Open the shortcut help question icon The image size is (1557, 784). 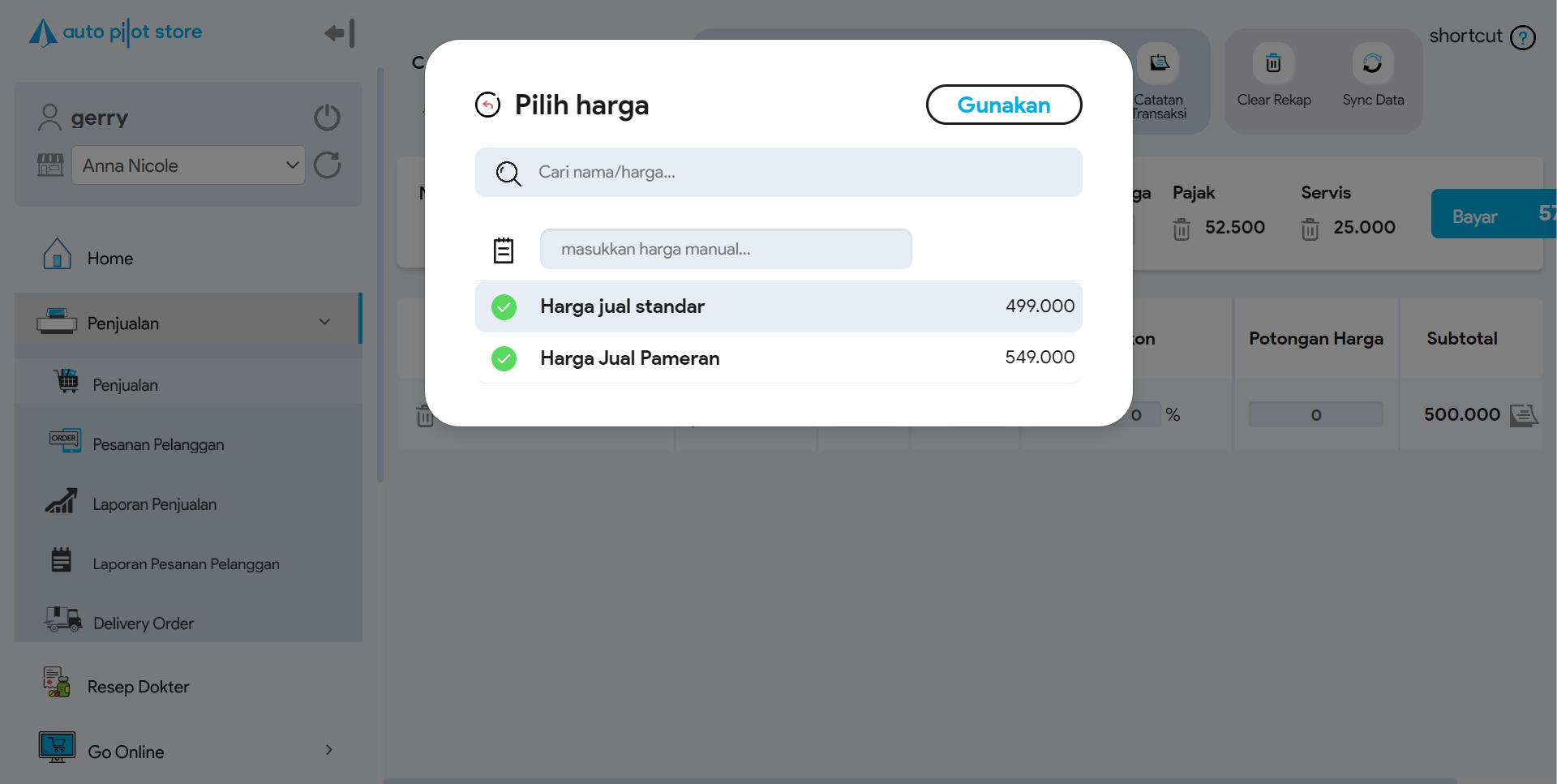click(1523, 37)
